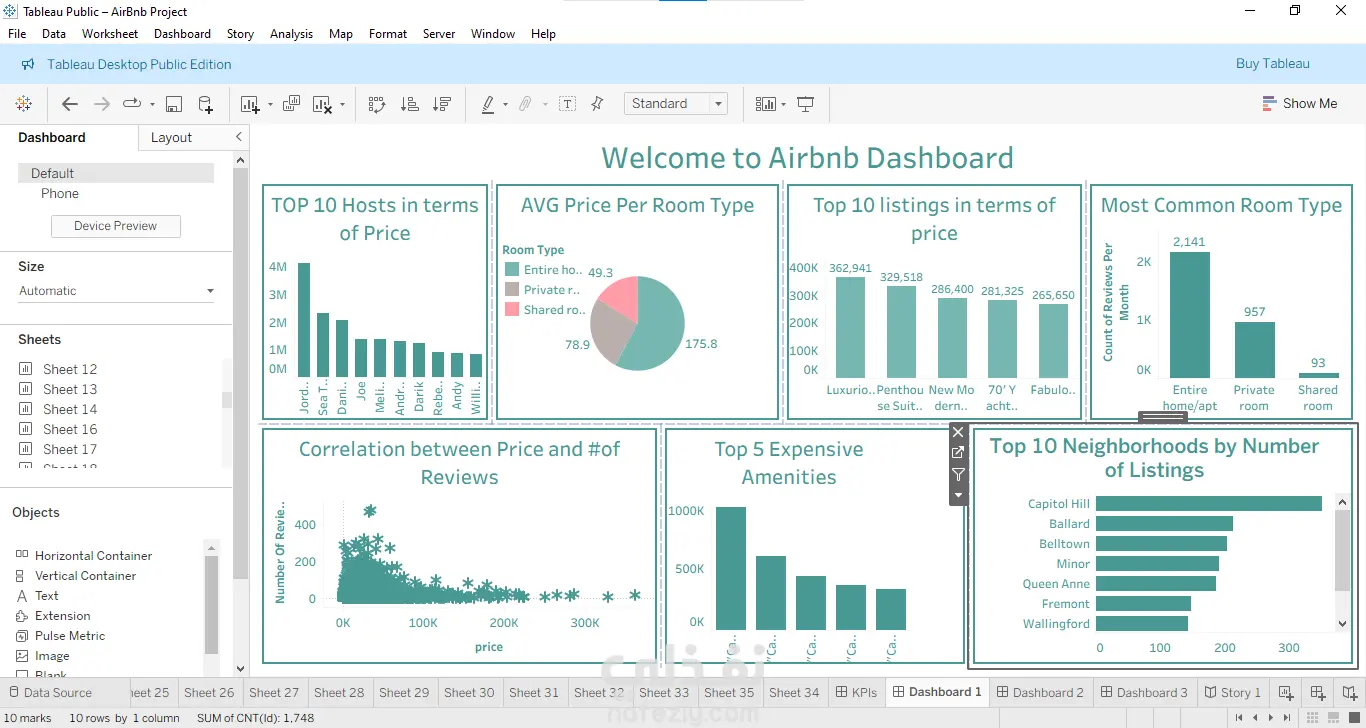The height and width of the screenshot is (728, 1366).
Task: Open the Size Automatic dropdown
Action: [x=117, y=291]
